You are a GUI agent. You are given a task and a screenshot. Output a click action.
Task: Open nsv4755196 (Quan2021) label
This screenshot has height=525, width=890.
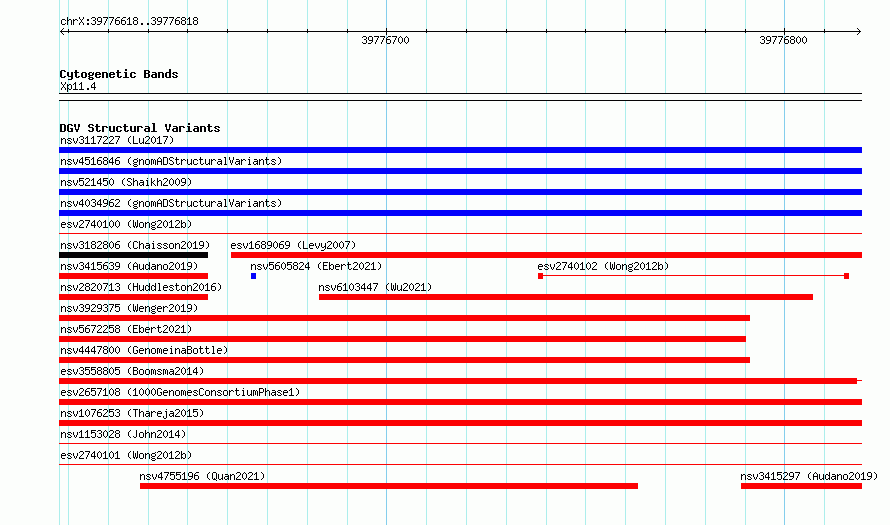click(202, 476)
